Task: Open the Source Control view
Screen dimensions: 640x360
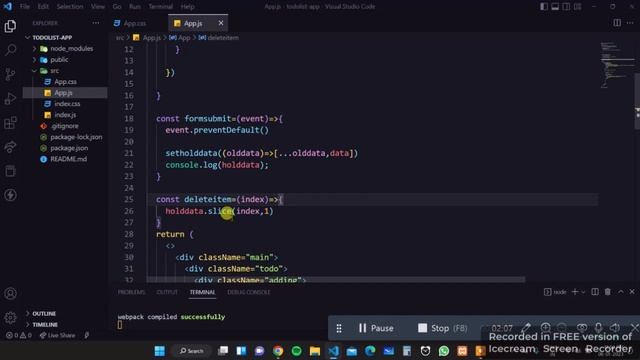Action: pos(10,74)
